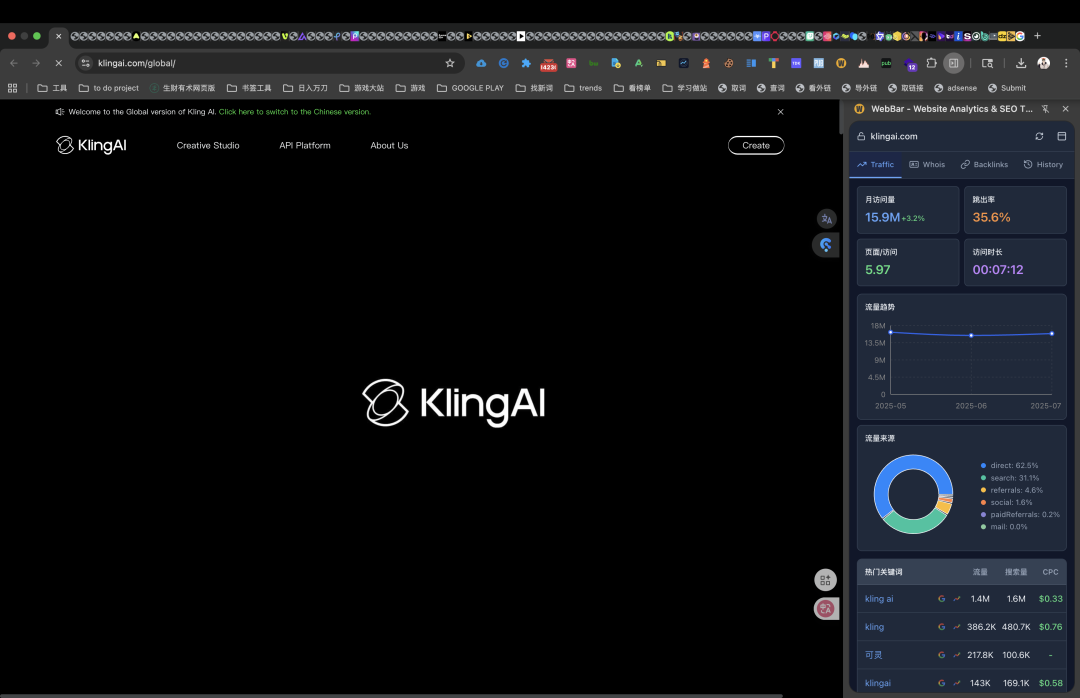The height and width of the screenshot is (698, 1080).
Task: Dismiss the welcome banner with X
Action: (780, 112)
